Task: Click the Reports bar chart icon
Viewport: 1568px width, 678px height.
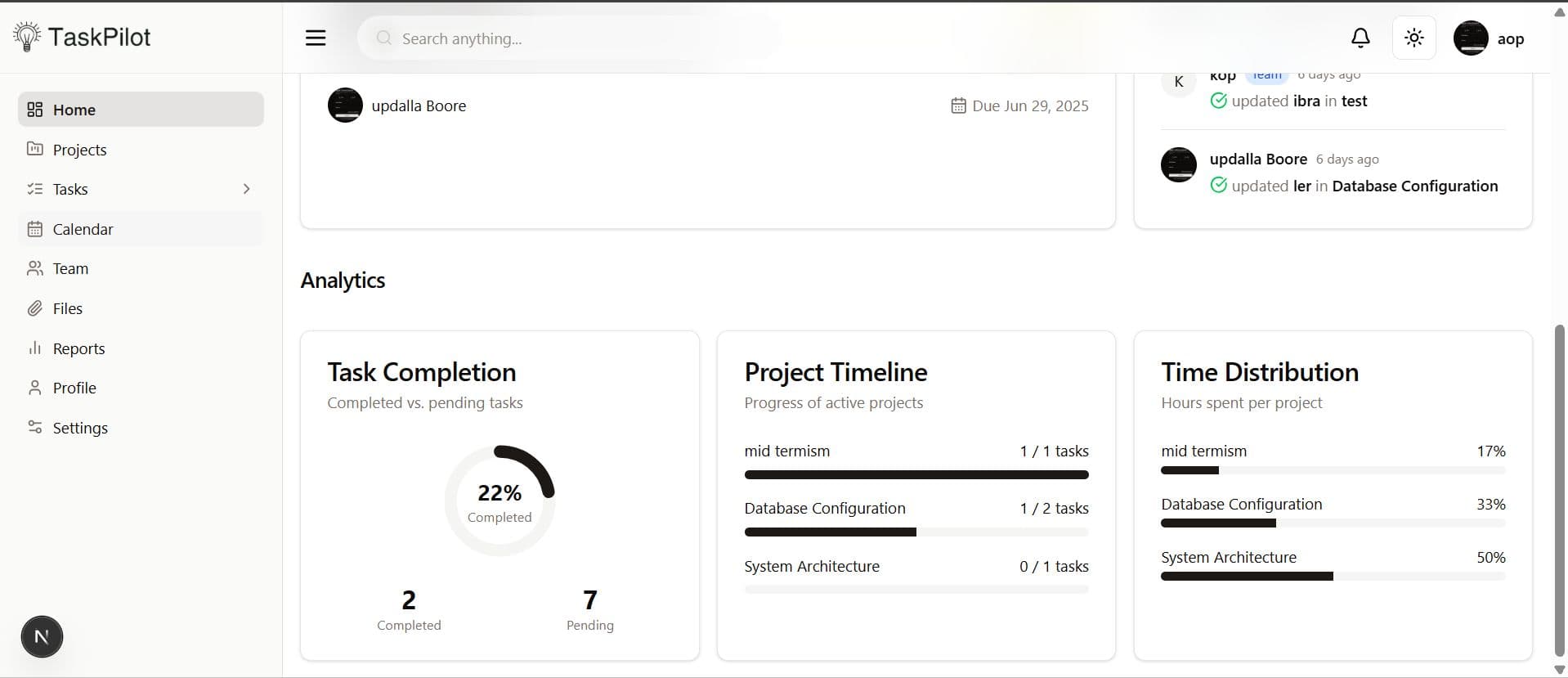Action: pyautogui.click(x=35, y=348)
